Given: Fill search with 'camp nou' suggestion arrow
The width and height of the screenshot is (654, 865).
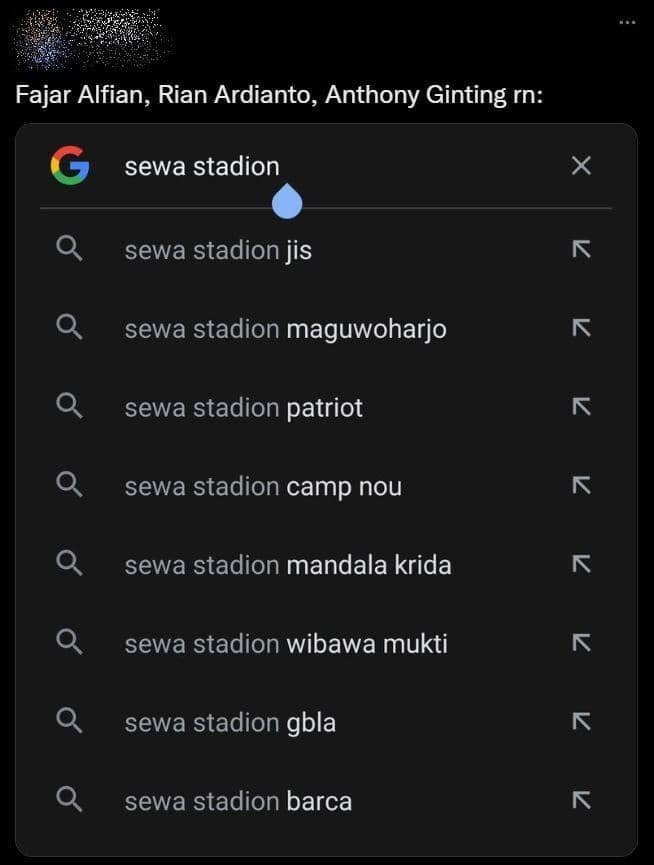Looking at the screenshot, I should pyautogui.click(x=581, y=486).
